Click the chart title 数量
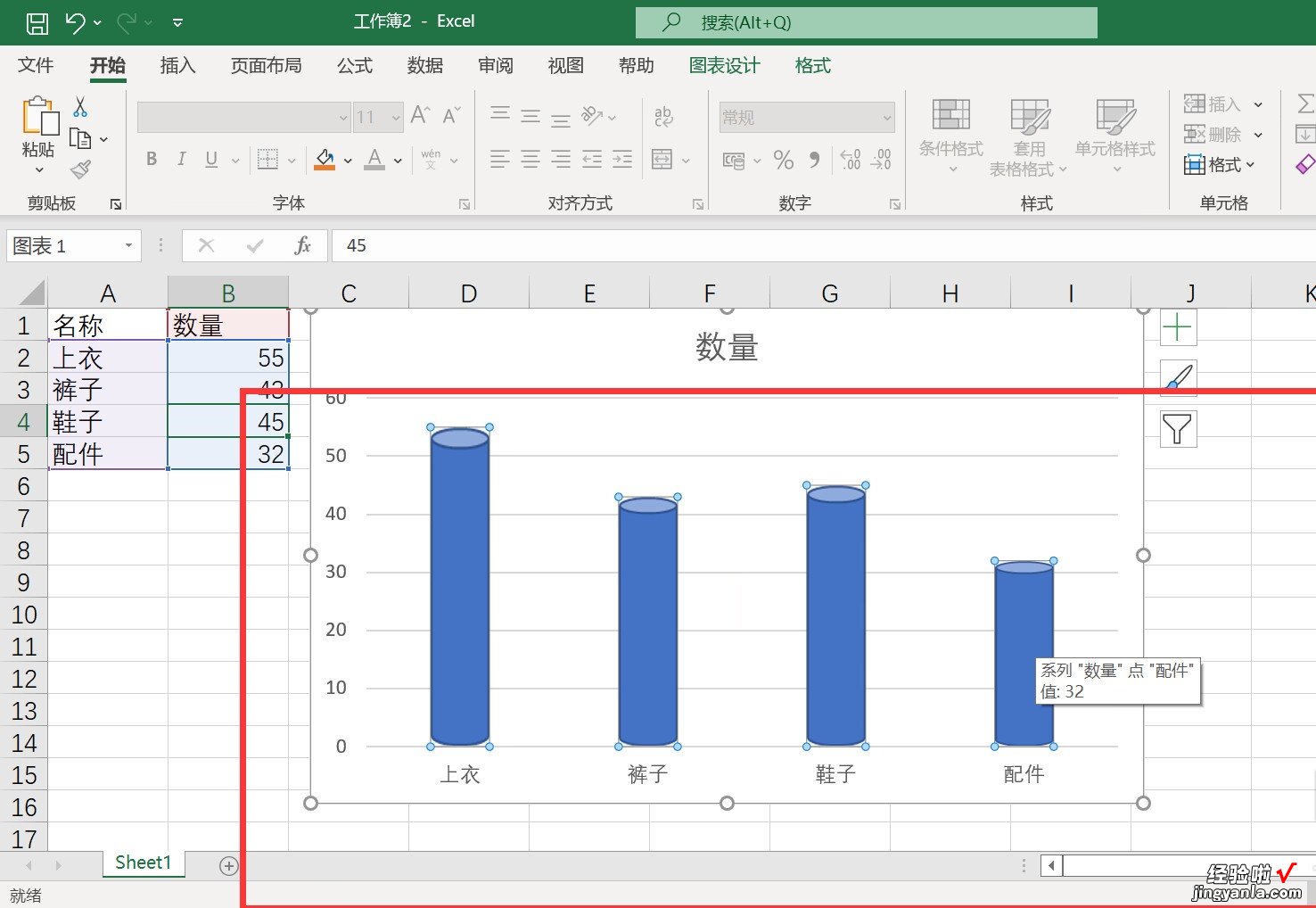Viewport: 1316px width, 908px height. tap(727, 347)
